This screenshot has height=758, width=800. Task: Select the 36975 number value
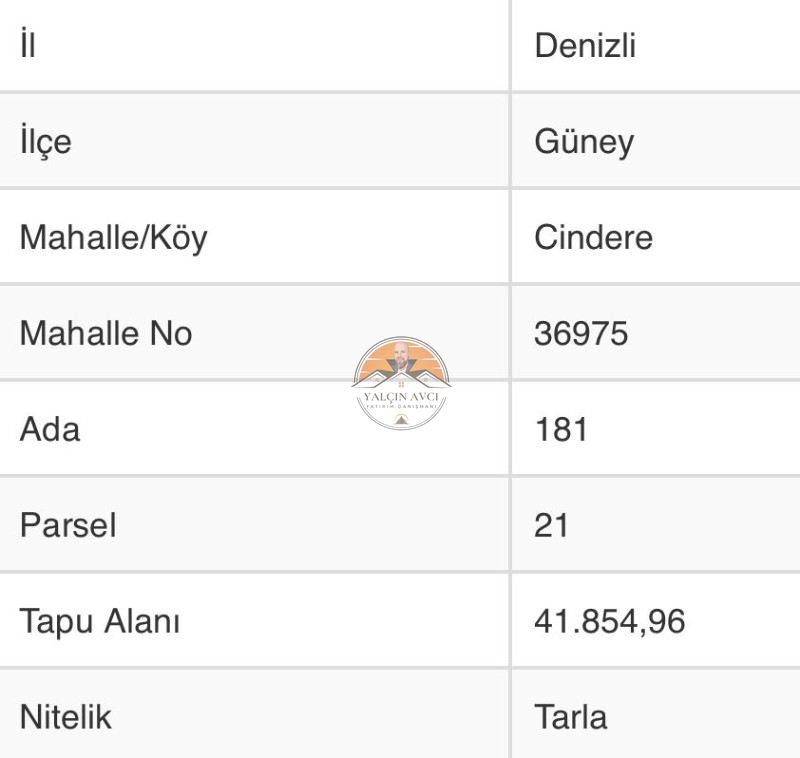pyautogui.click(x=581, y=334)
